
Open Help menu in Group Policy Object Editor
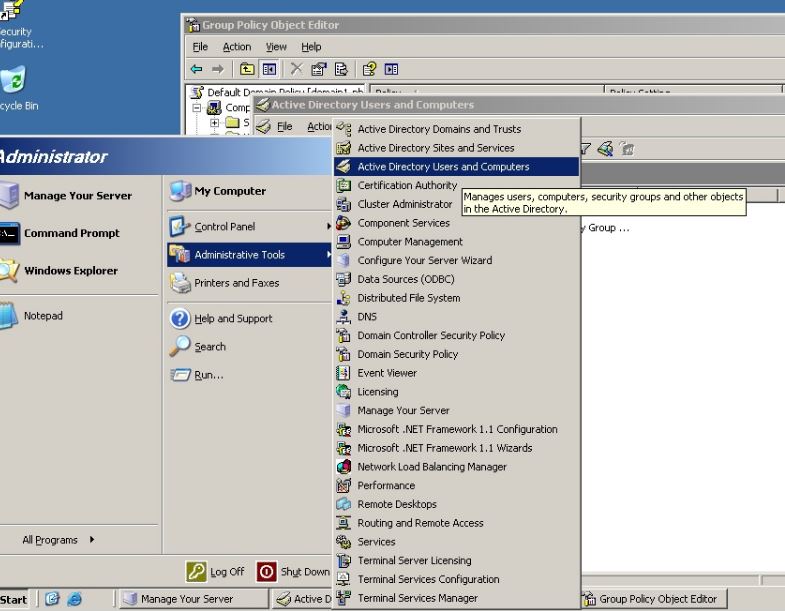pyautogui.click(x=311, y=47)
